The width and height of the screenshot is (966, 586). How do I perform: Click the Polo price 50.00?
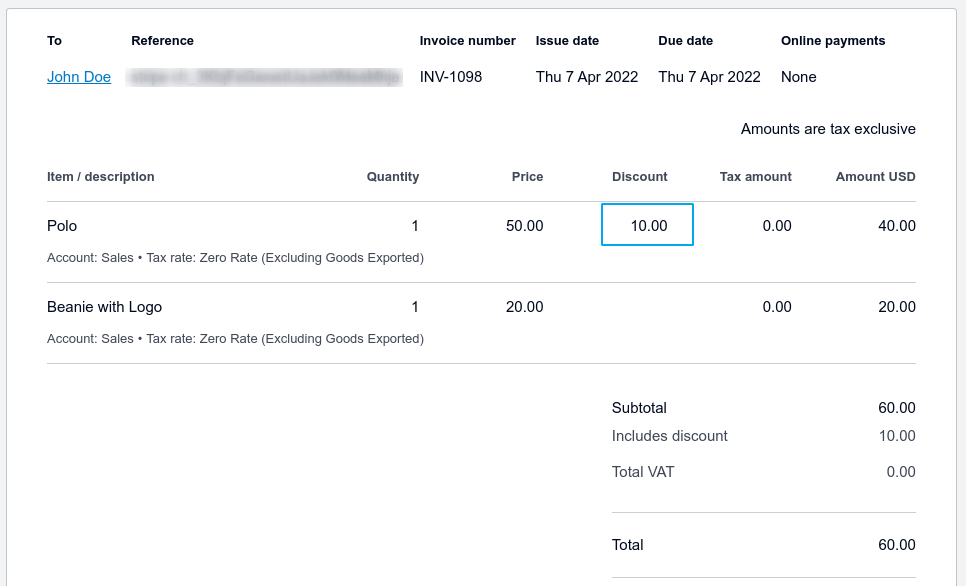click(x=524, y=226)
